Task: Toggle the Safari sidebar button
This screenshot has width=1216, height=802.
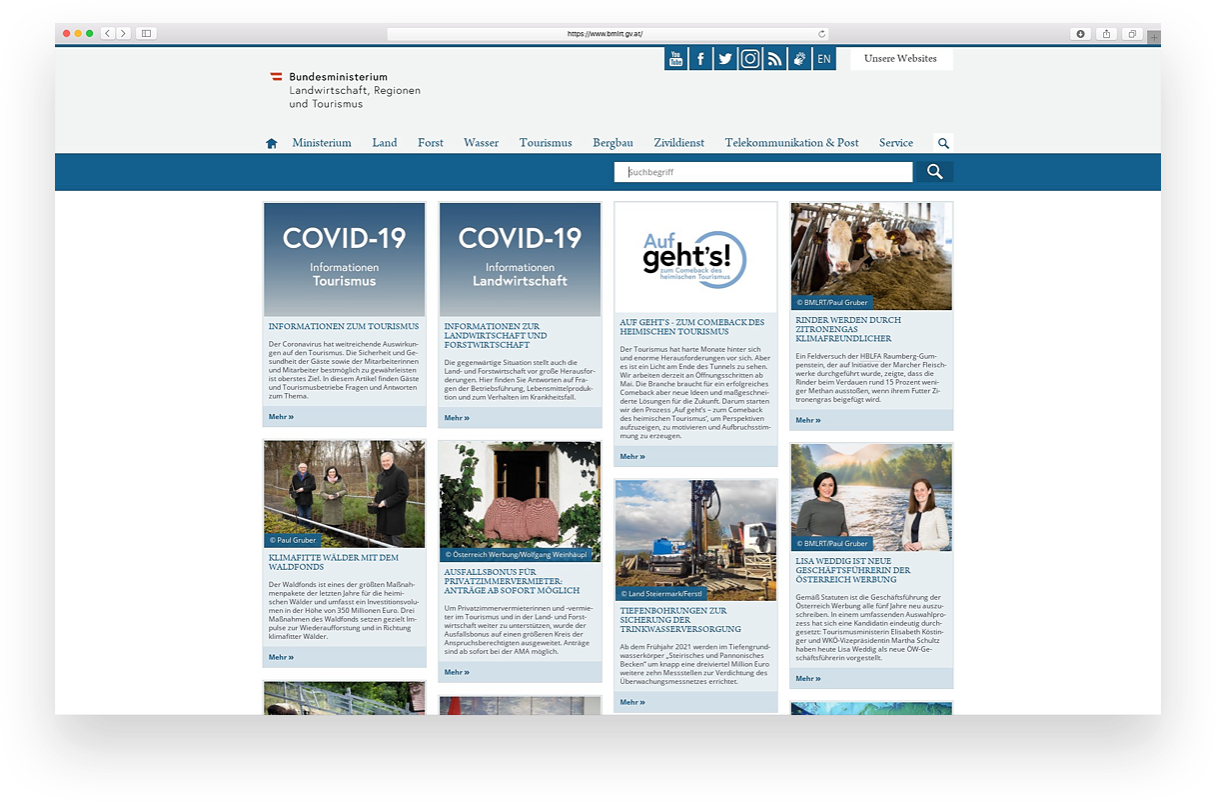Action: click(x=146, y=33)
